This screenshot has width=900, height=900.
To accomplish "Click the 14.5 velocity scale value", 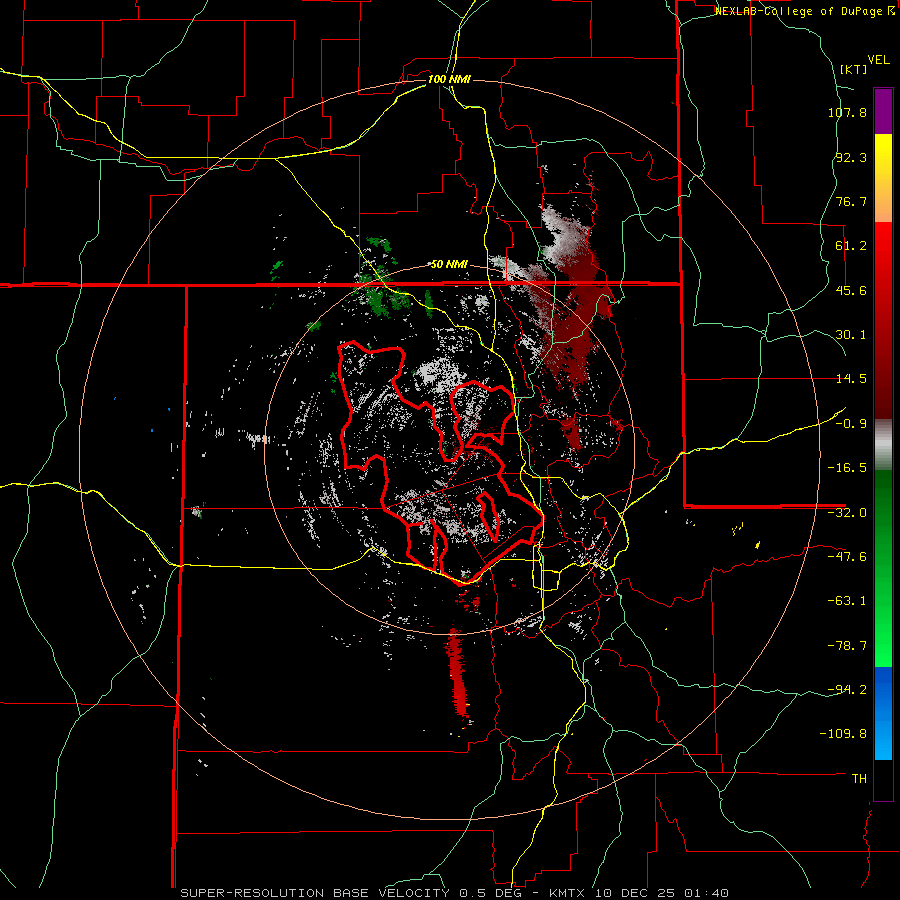I will [851, 379].
